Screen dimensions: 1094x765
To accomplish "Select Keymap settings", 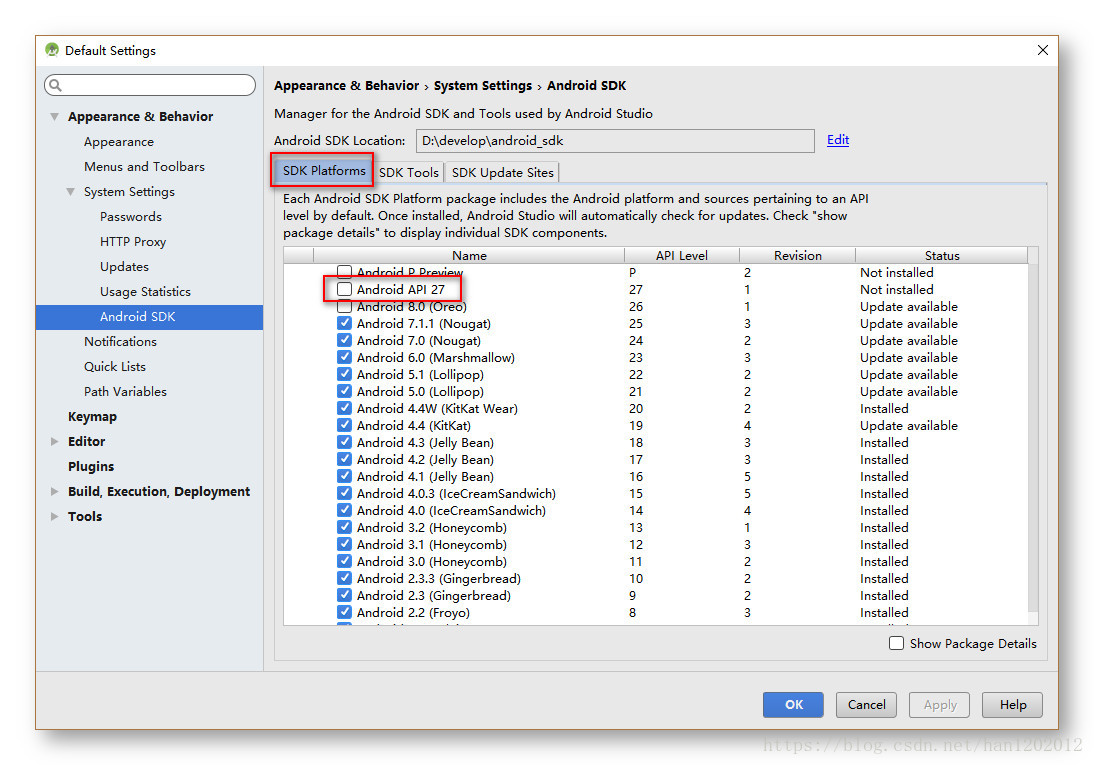I will click(x=92, y=417).
